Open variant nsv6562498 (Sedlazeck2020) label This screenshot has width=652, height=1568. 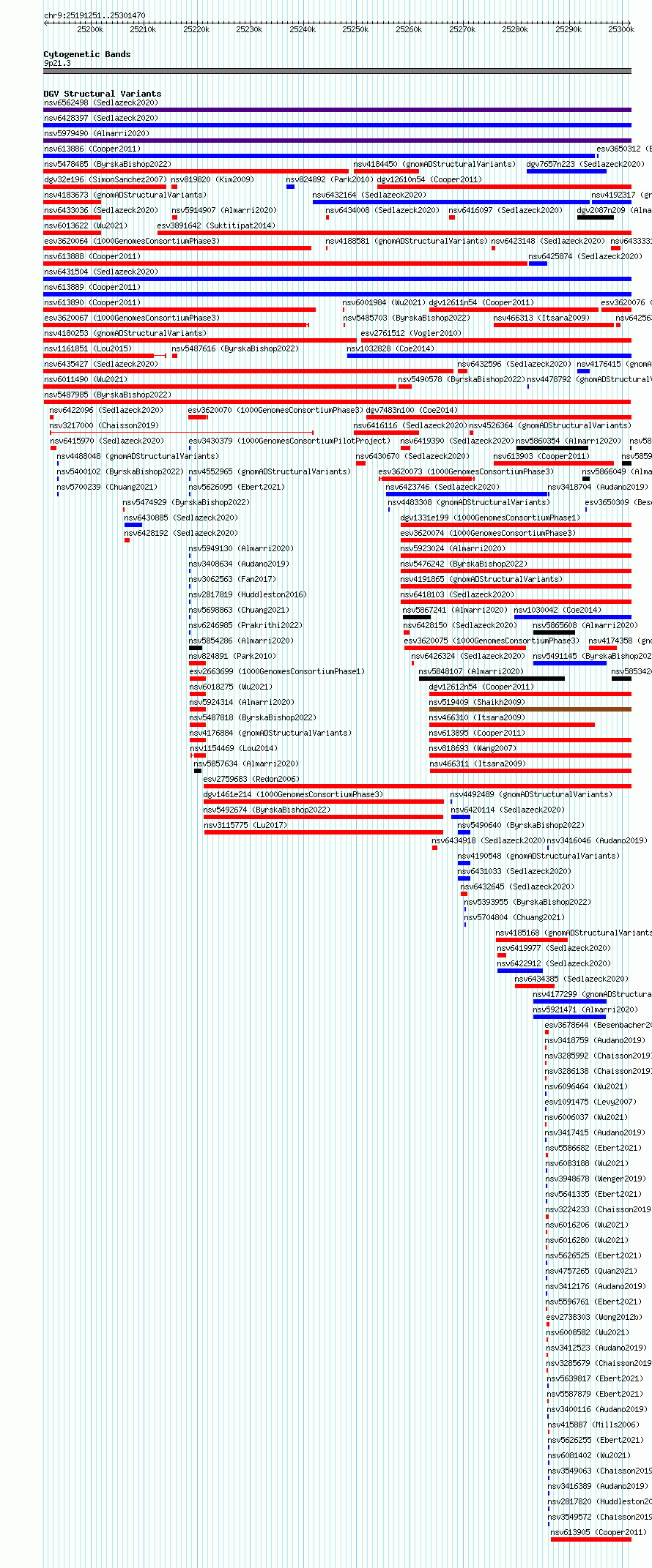point(100,102)
